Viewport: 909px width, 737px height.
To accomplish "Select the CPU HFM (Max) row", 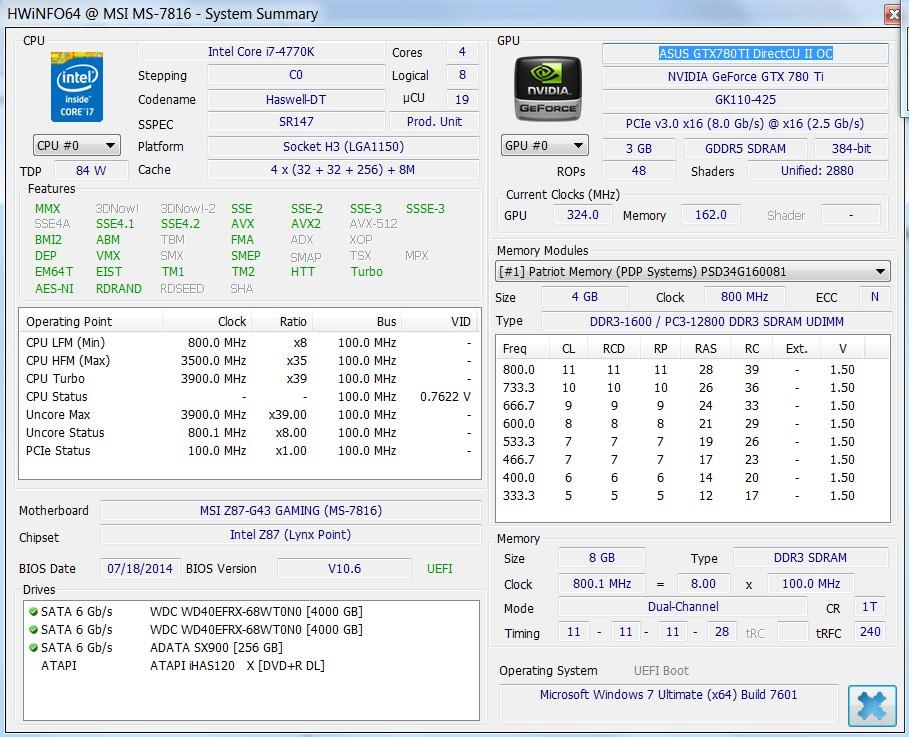I will (249, 361).
